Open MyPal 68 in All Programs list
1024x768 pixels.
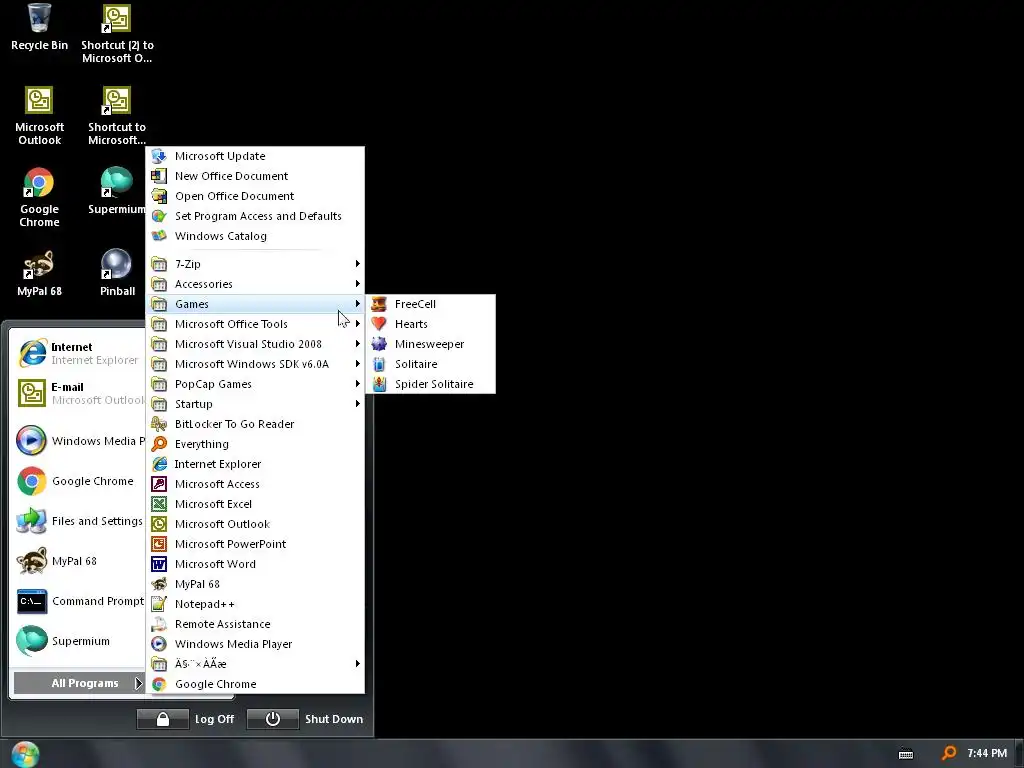[x=255, y=584]
